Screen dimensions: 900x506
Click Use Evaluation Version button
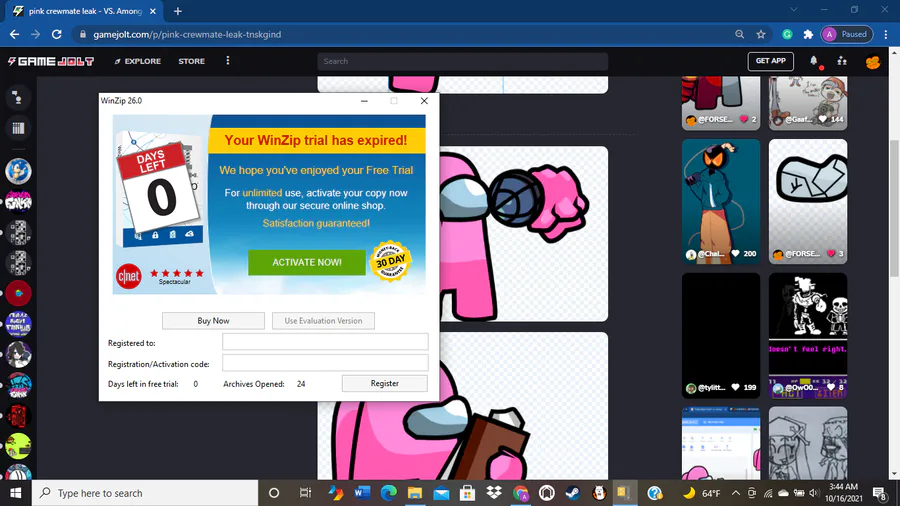[323, 321]
